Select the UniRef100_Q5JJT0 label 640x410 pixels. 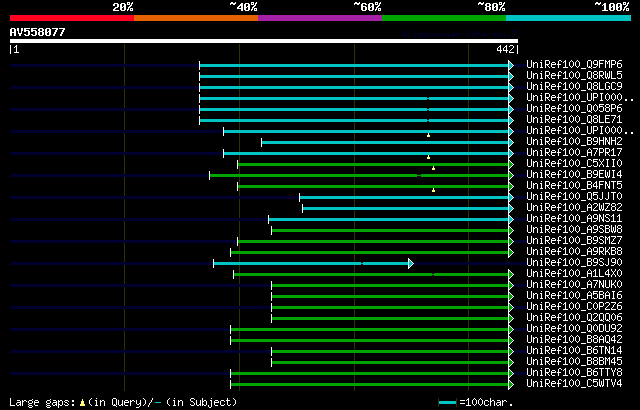(x=574, y=197)
